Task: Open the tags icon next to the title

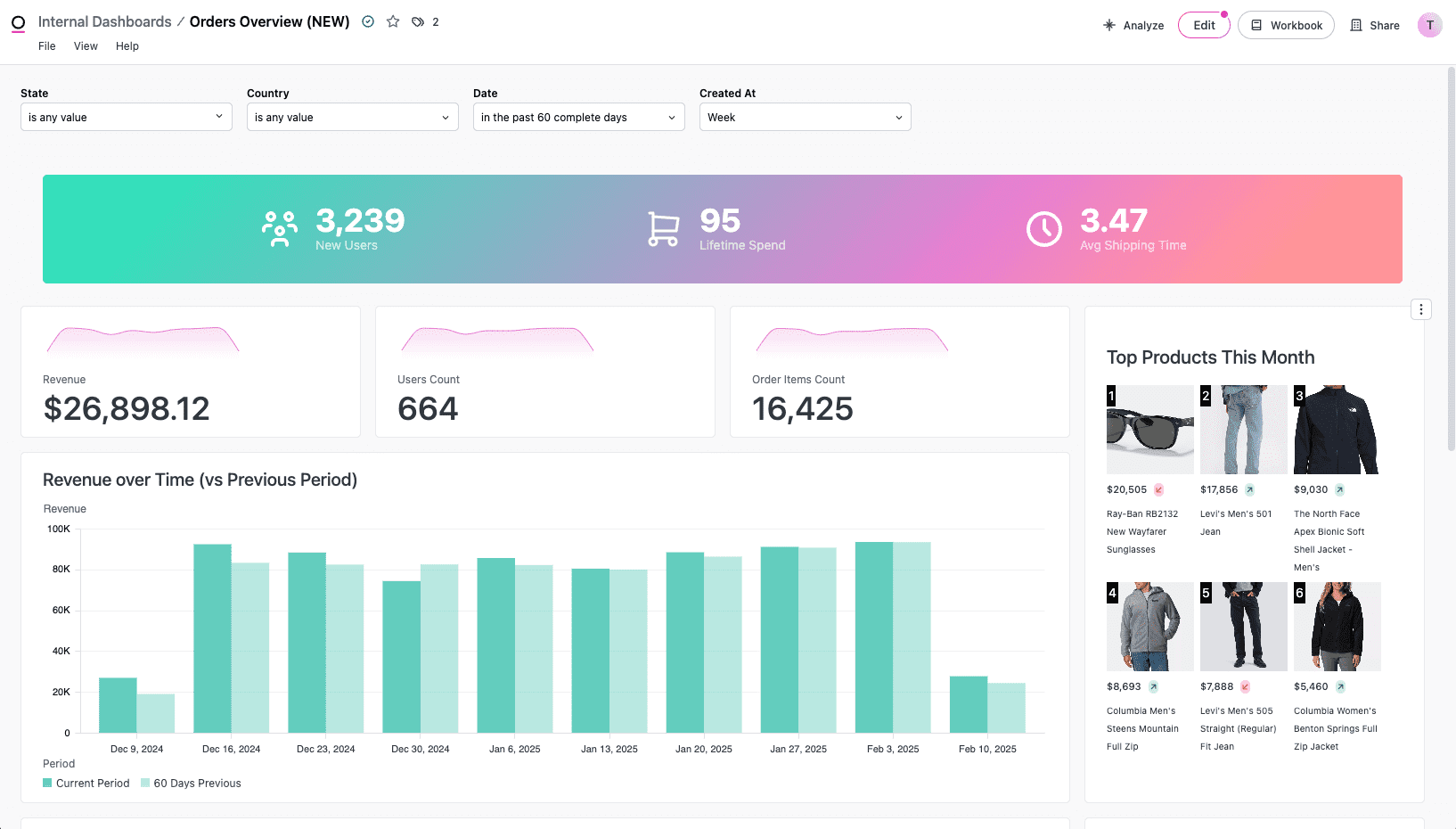Action: coord(419,21)
